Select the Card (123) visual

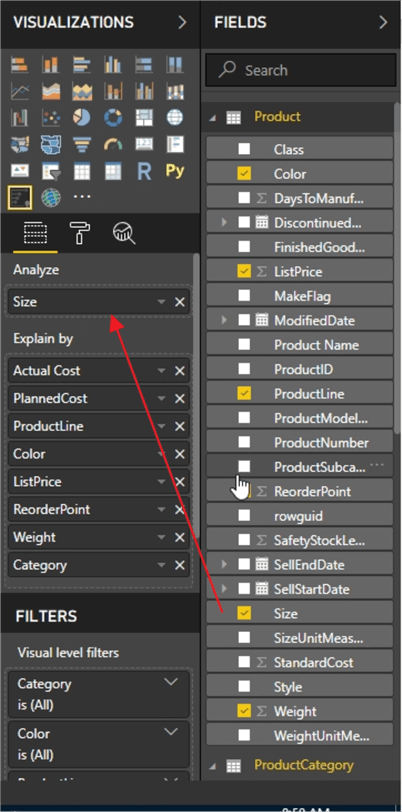coord(144,144)
